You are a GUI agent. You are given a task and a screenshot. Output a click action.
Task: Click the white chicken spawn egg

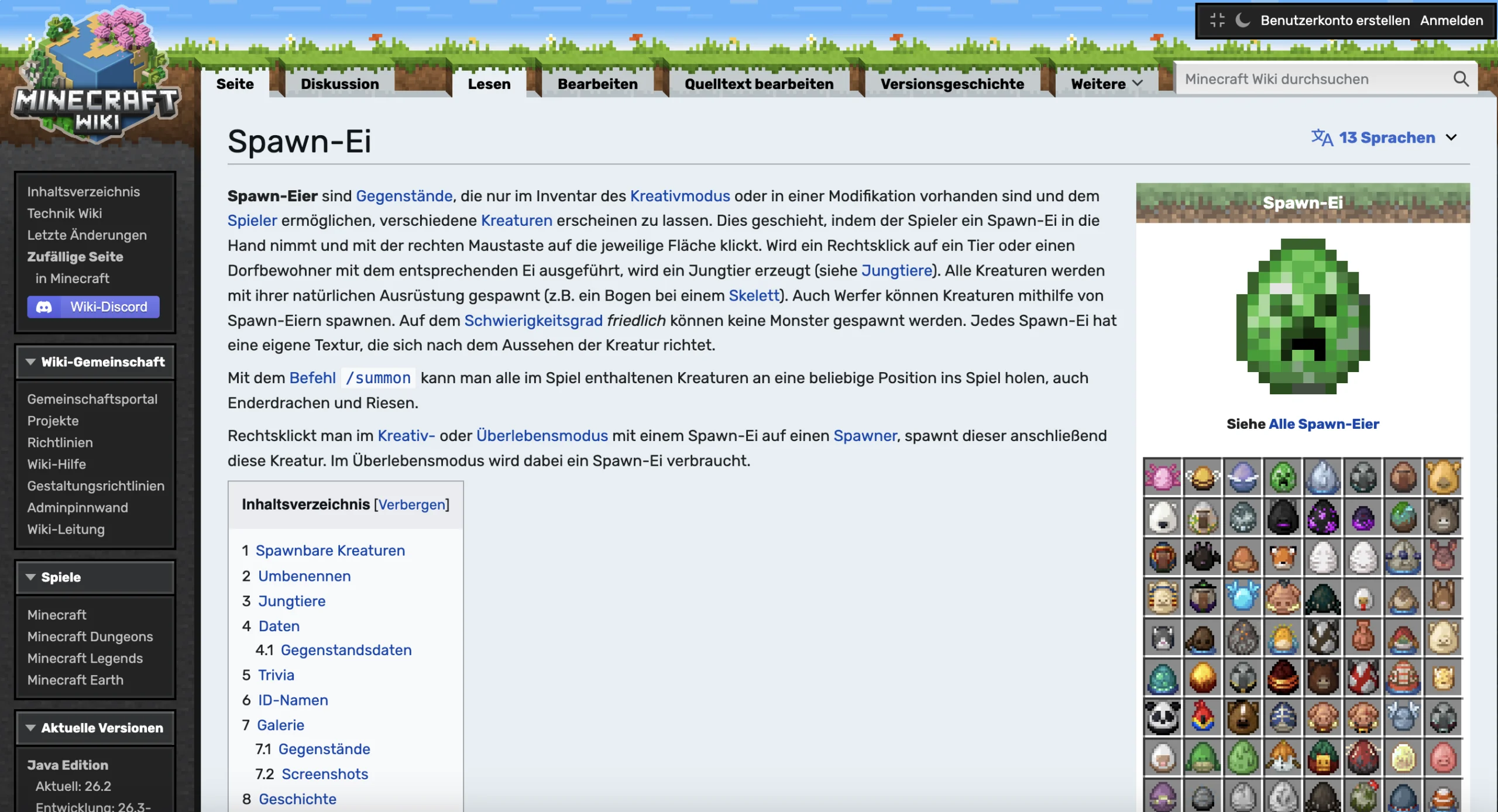(1363, 597)
